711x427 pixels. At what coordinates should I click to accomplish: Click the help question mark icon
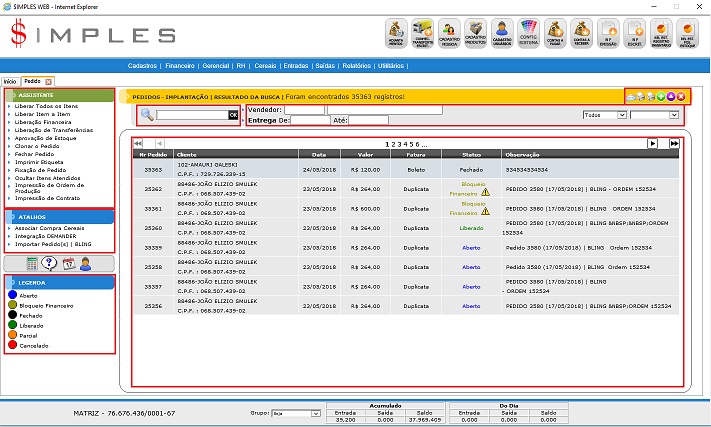49,263
